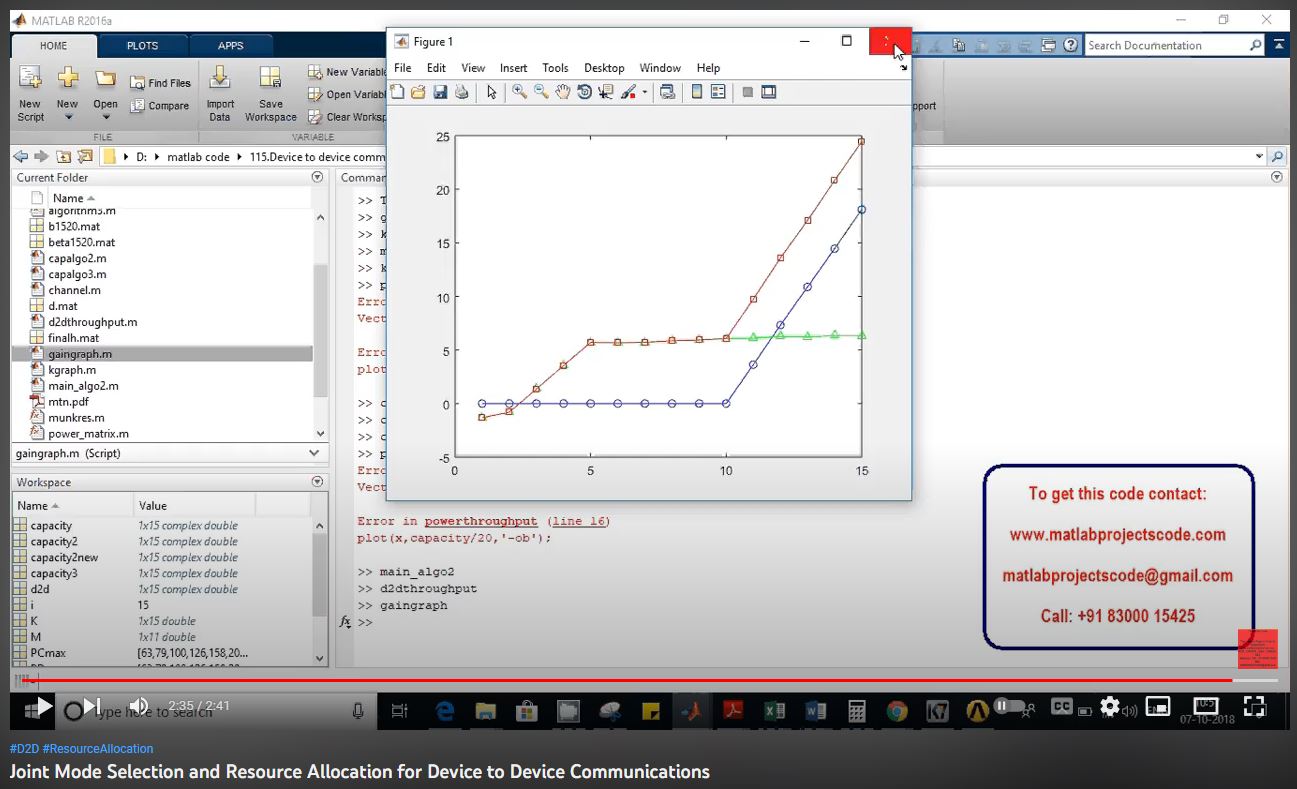The height and width of the screenshot is (789, 1297).
Task: Mute the video with the speaker icon
Action: click(x=139, y=706)
